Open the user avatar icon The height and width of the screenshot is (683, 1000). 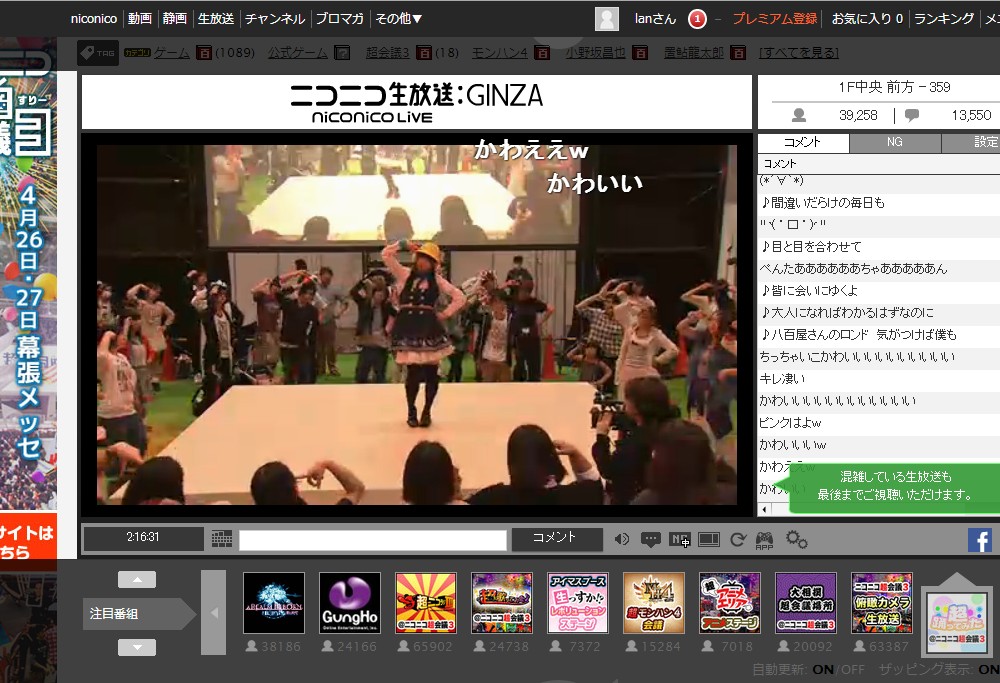click(607, 19)
